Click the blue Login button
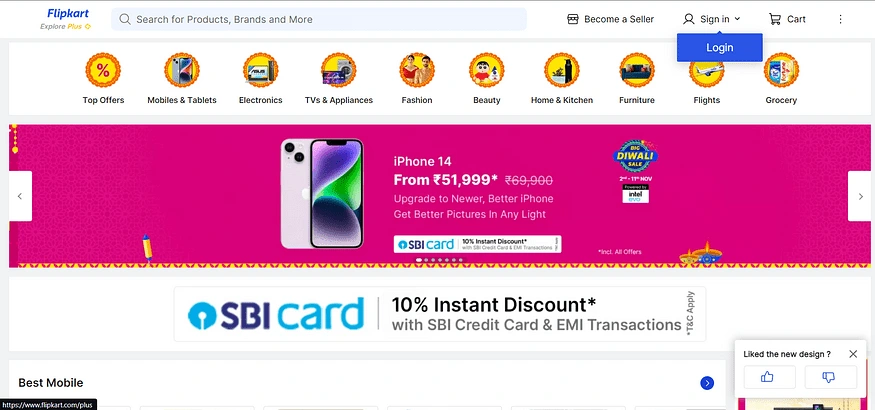 point(719,47)
